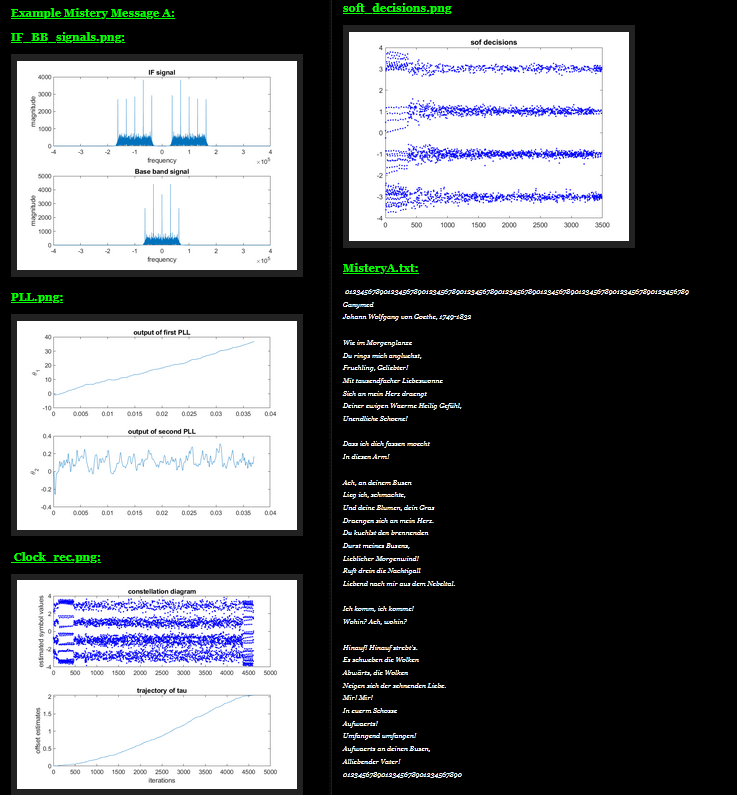This screenshot has width=738, height=798.
Task: Click the line 'Durst meines Busens,'
Action: [377, 546]
